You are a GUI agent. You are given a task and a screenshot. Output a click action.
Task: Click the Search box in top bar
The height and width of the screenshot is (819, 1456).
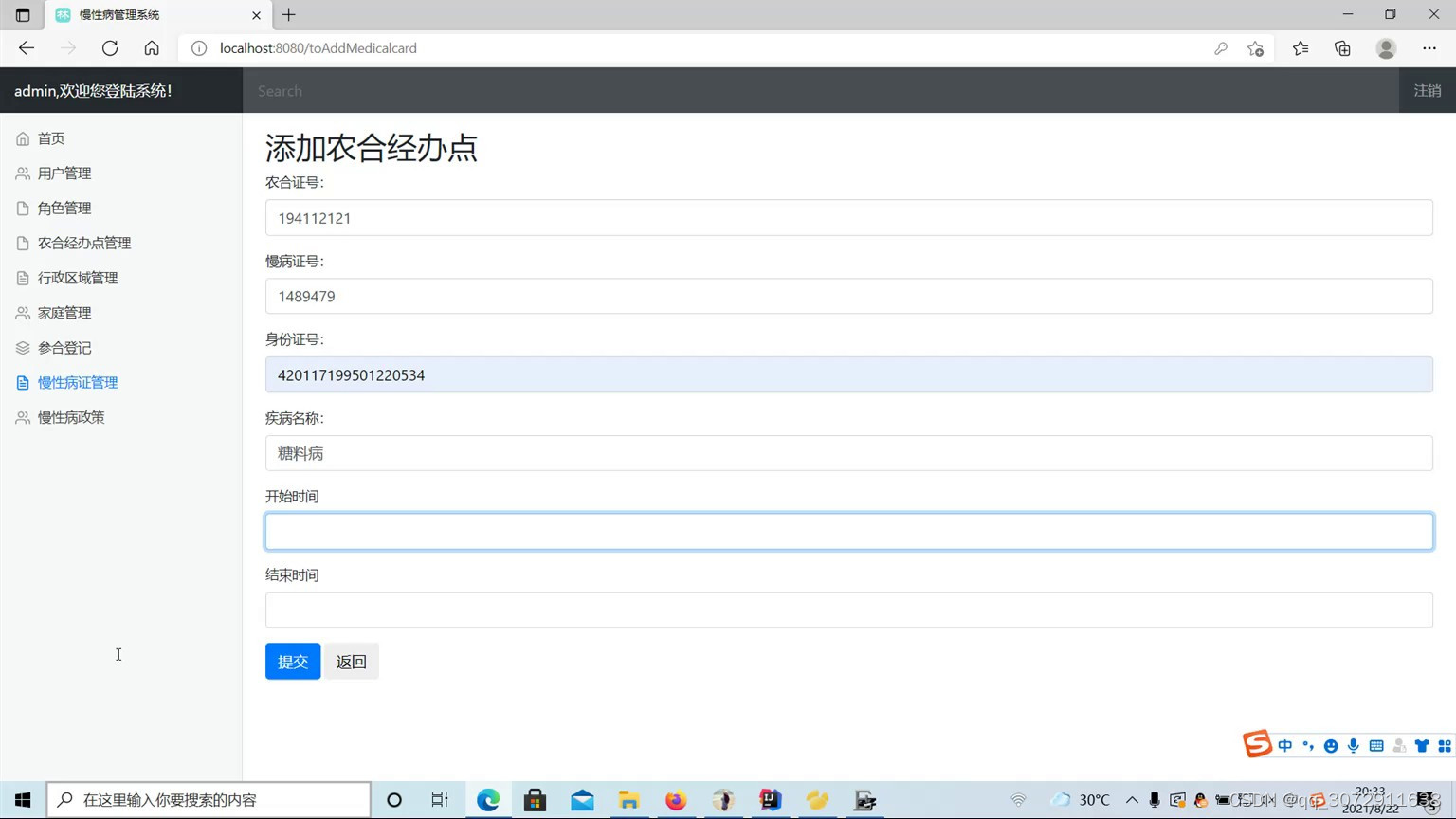click(821, 91)
